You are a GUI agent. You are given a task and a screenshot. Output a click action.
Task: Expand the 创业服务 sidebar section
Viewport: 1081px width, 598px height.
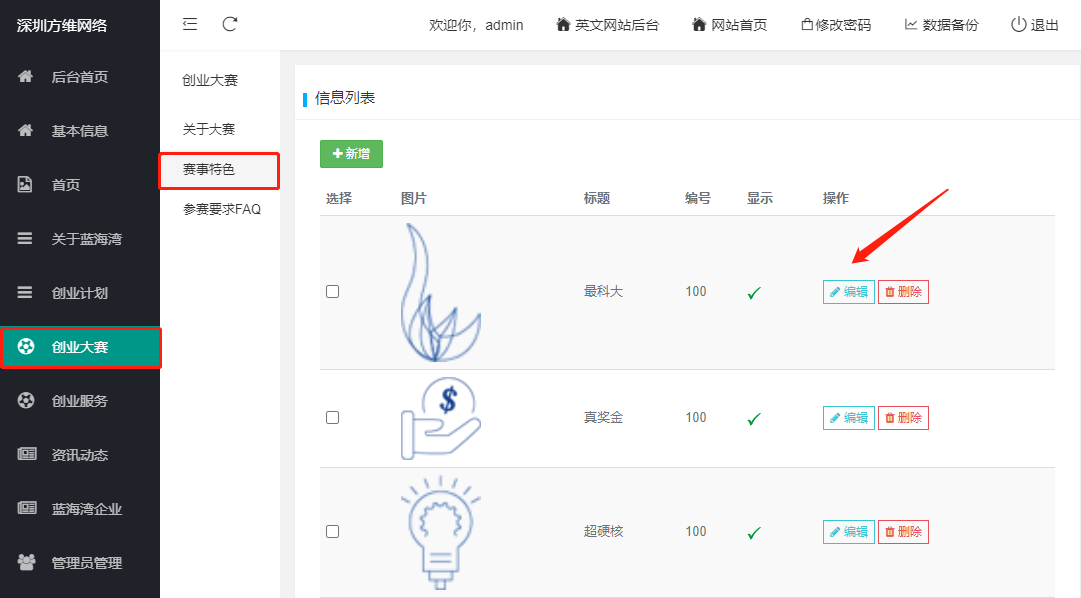[x=80, y=401]
